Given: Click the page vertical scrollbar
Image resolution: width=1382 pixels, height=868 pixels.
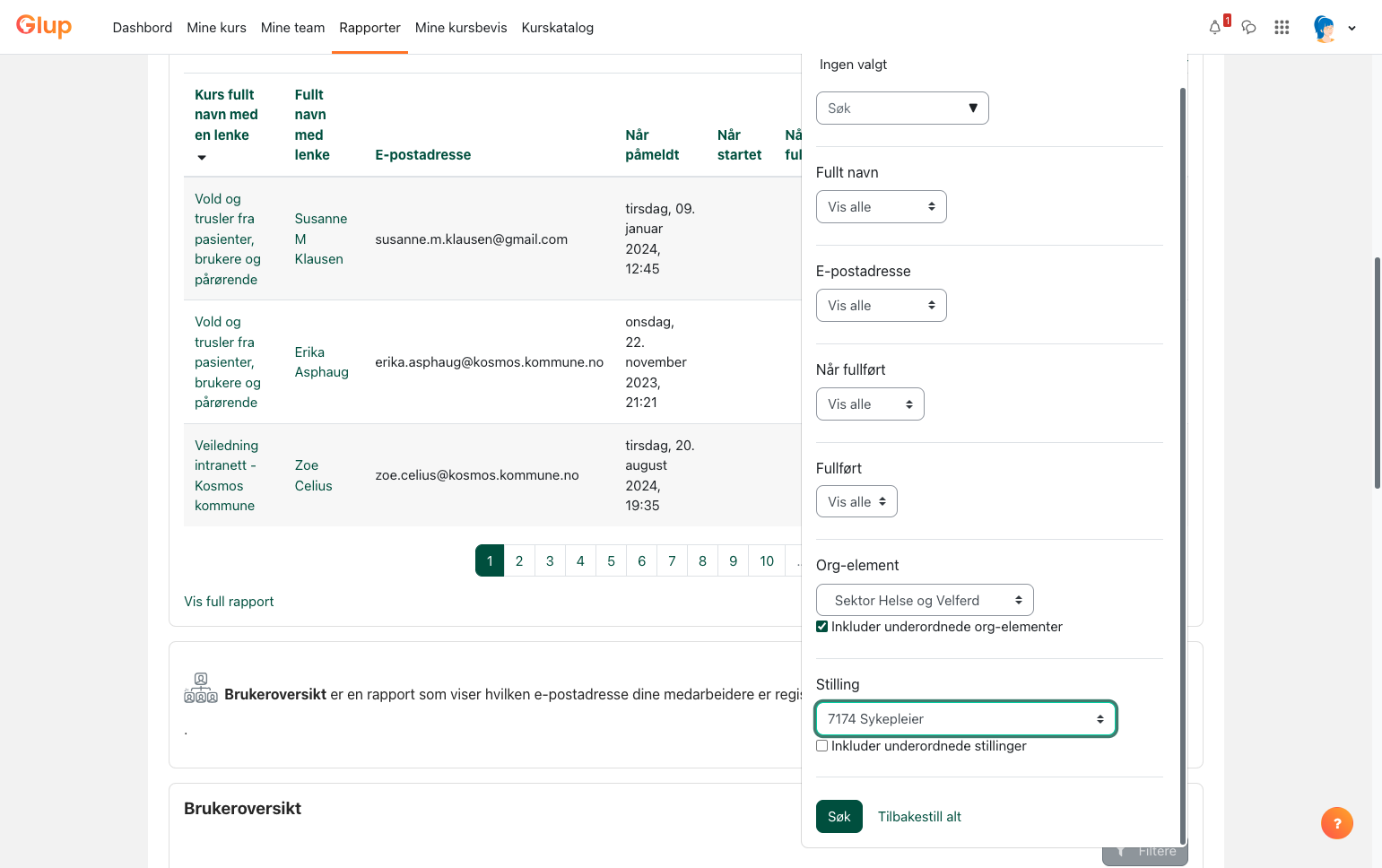Looking at the screenshot, I should (1377, 372).
